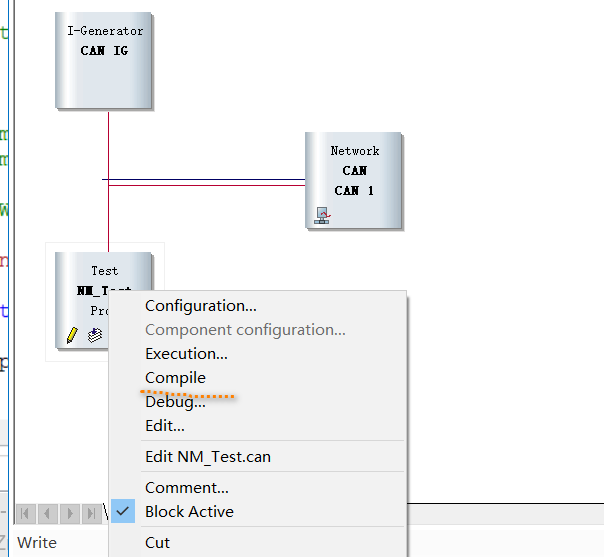The height and width of the screenshot is (557, 604).
Task: Go to next tab arrow
Action: coord(70,514)
